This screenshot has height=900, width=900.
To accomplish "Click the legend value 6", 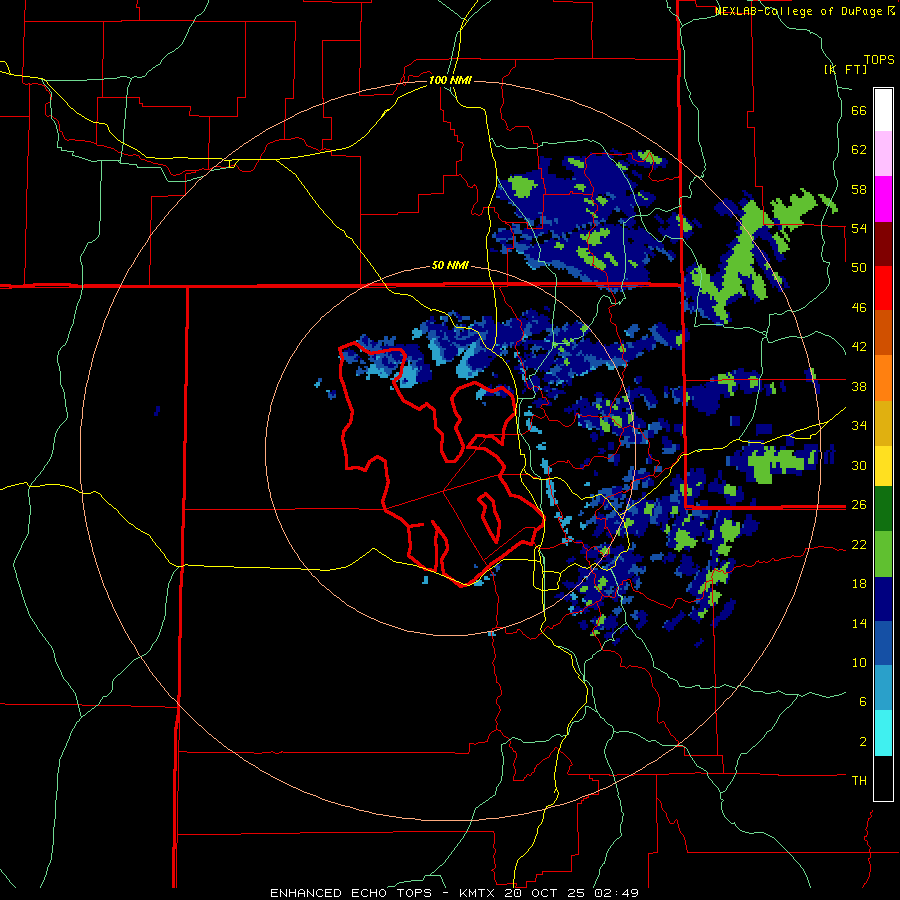I will (862, 702).
